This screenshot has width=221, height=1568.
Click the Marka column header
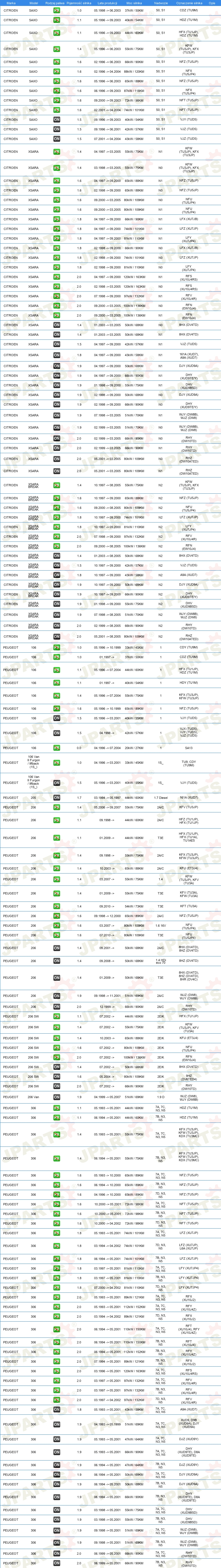11,3
